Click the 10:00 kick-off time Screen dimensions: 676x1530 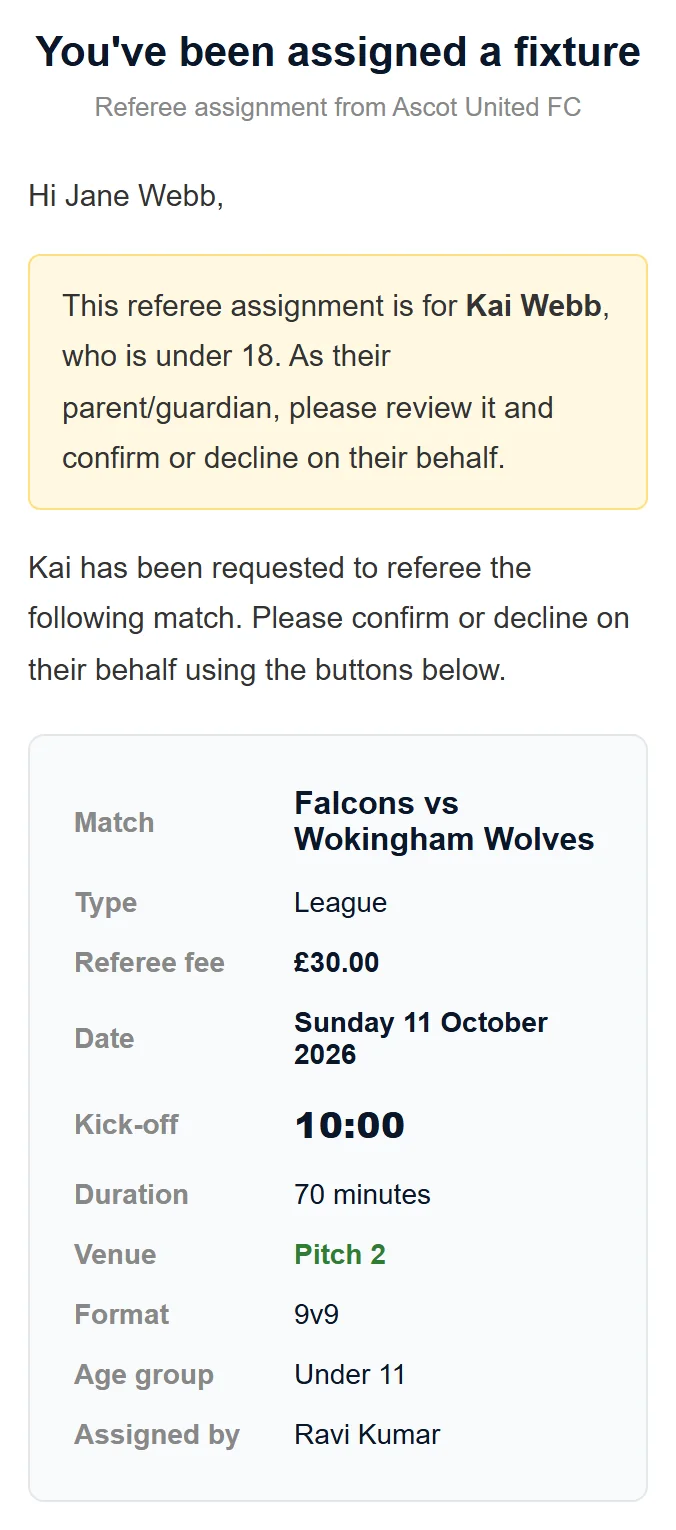click(x=349, y=1125)
